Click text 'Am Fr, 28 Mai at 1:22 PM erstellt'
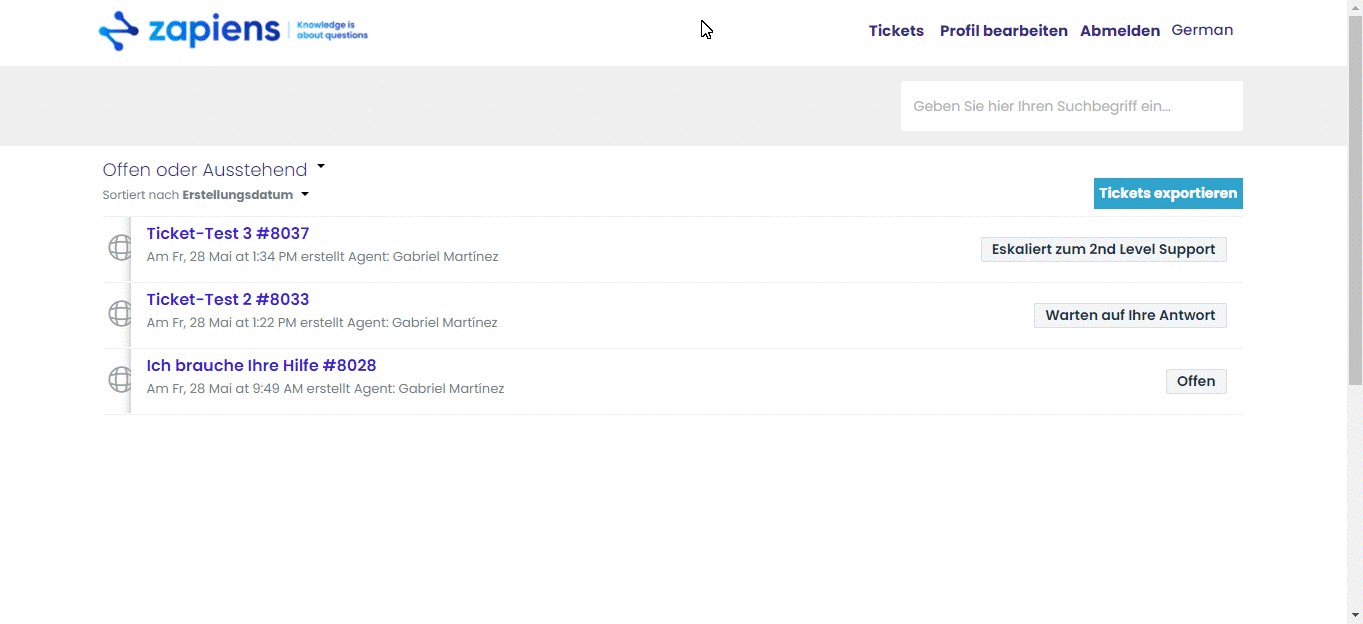Image resolution: width=1363 pixels, height=624 pixels. 245,323
